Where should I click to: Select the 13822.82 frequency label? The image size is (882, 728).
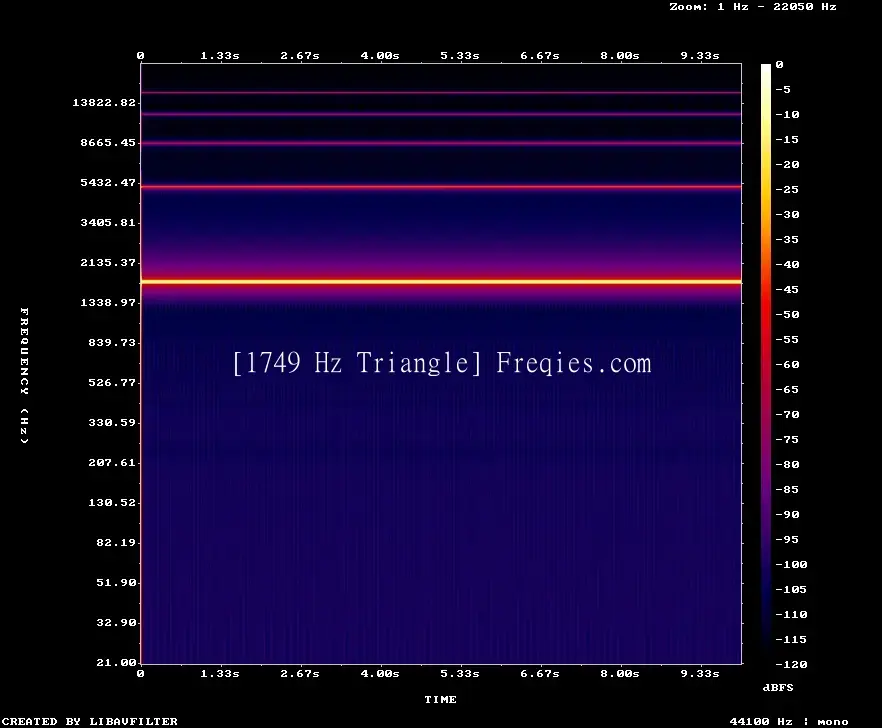tap(104, 102)
